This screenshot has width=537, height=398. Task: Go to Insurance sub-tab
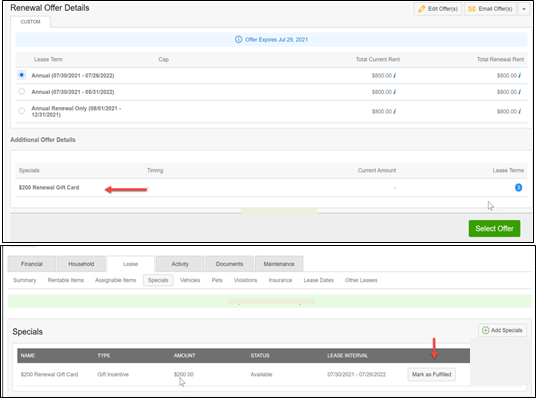click(280, 280)
